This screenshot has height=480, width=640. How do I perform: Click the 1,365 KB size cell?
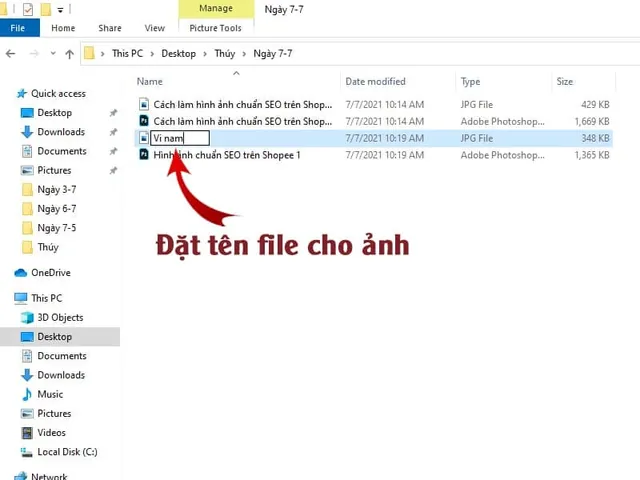(592, 155)
